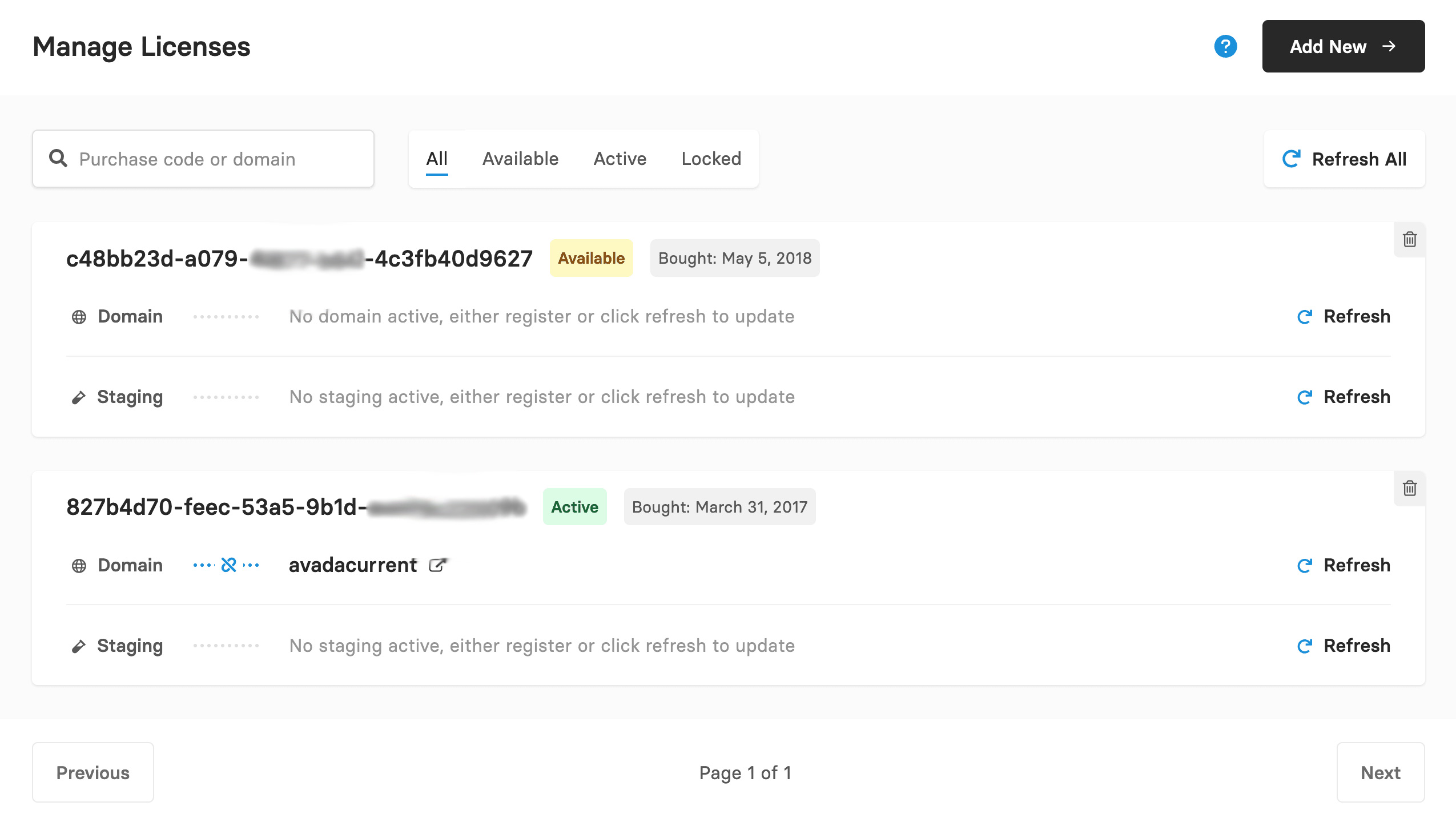Go to the Previous page
The width and height of the screenshot is (1456, 822).
[93, 772]
